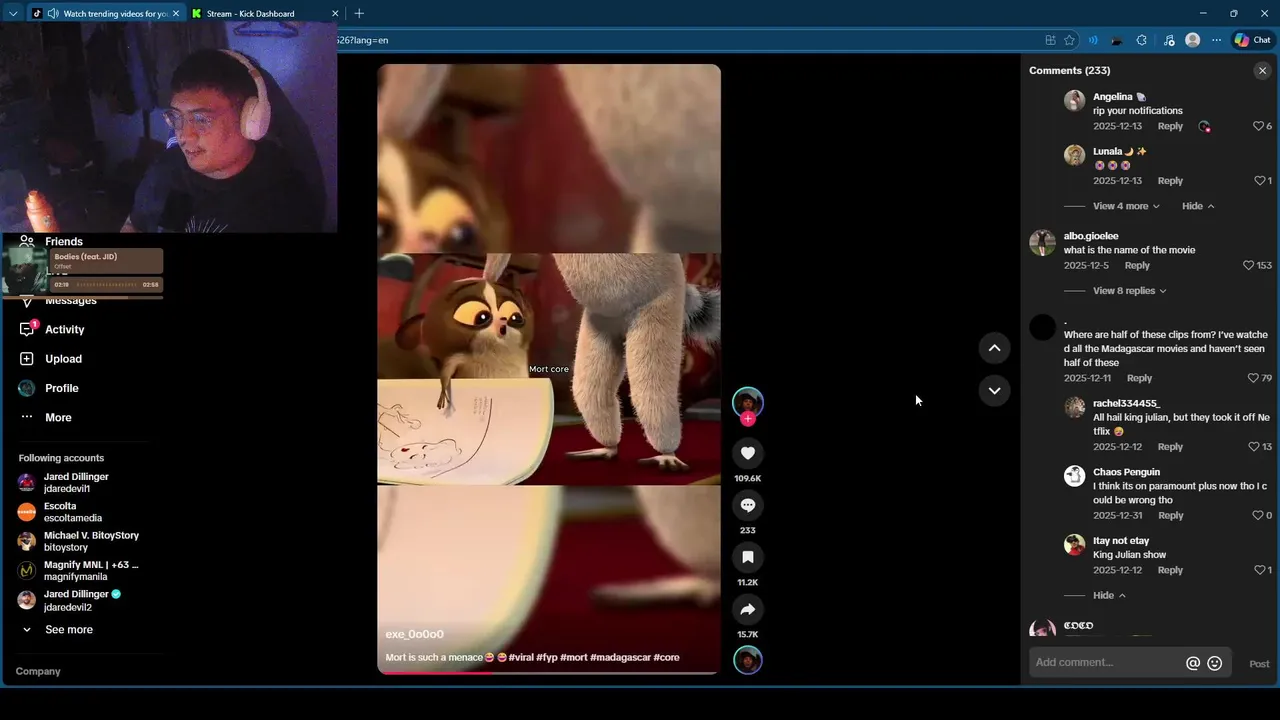Open the emoji picker in the comment box
Image resolution: width=1280 pixels, height=720 pixels.
[1215, 663]
